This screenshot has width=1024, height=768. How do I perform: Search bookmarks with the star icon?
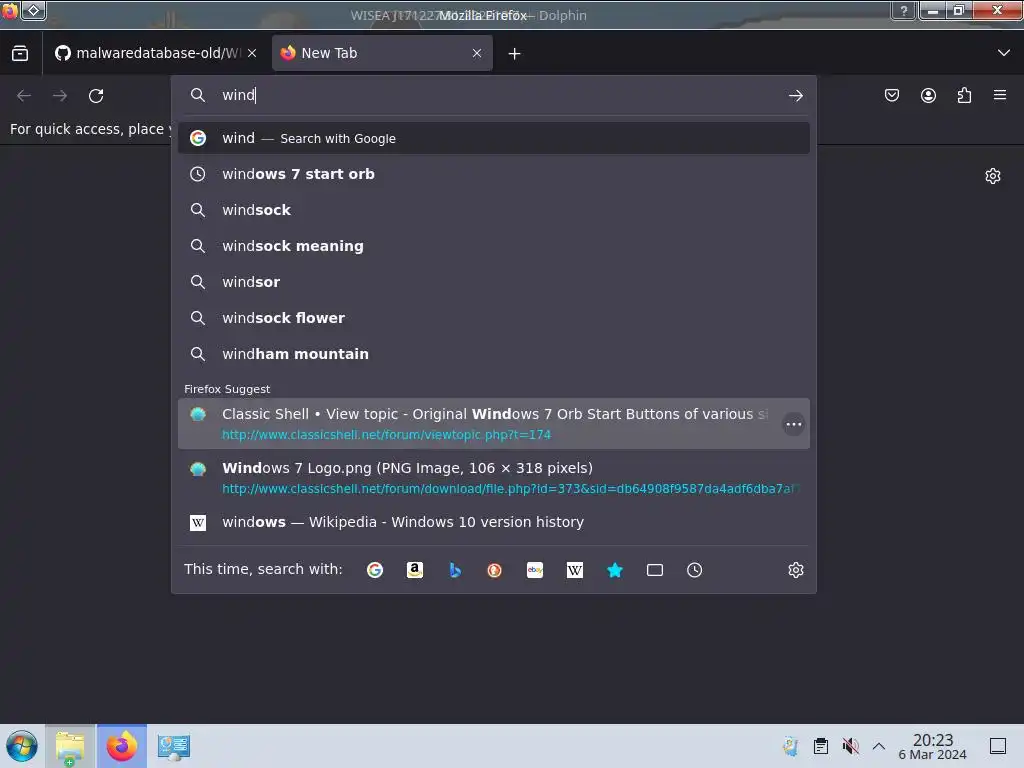615,570
